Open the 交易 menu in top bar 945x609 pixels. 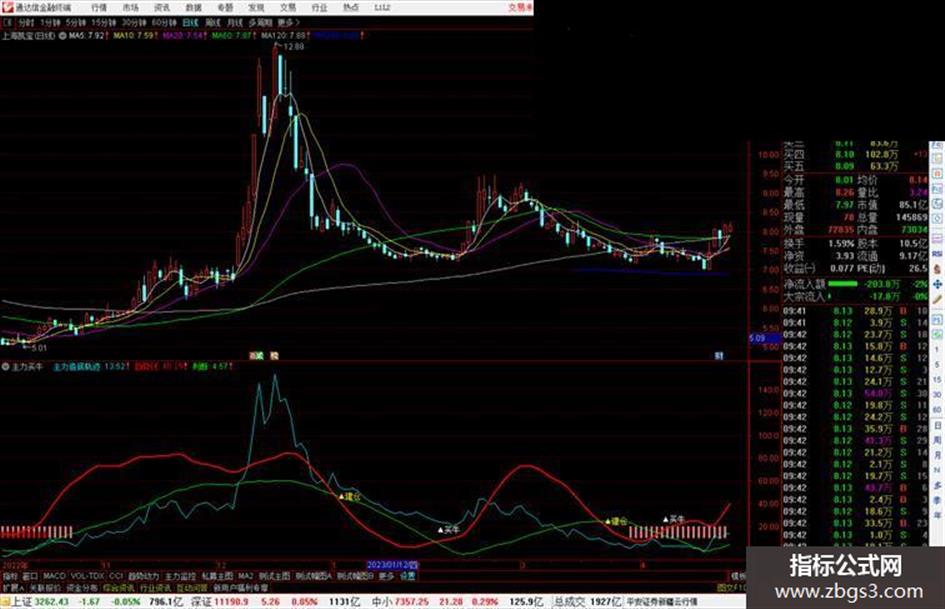(x=287, y=7)
